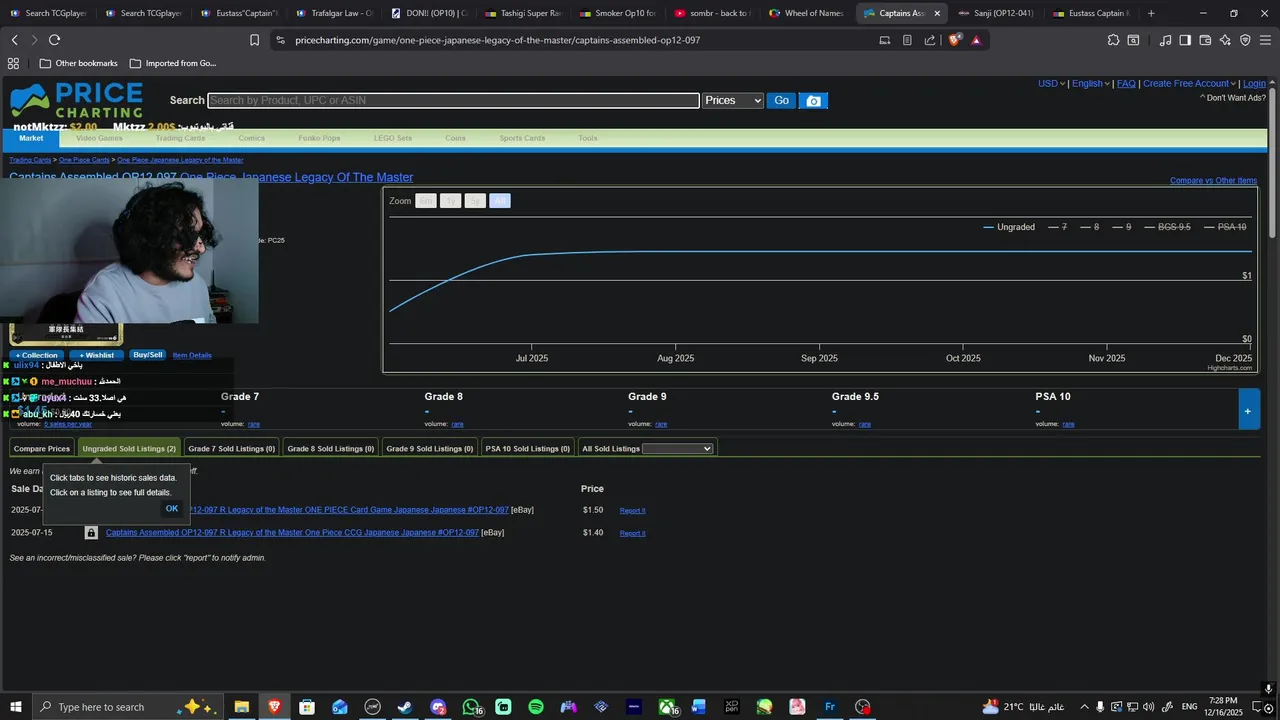Open Steam from the taskbar

point(405,707)
